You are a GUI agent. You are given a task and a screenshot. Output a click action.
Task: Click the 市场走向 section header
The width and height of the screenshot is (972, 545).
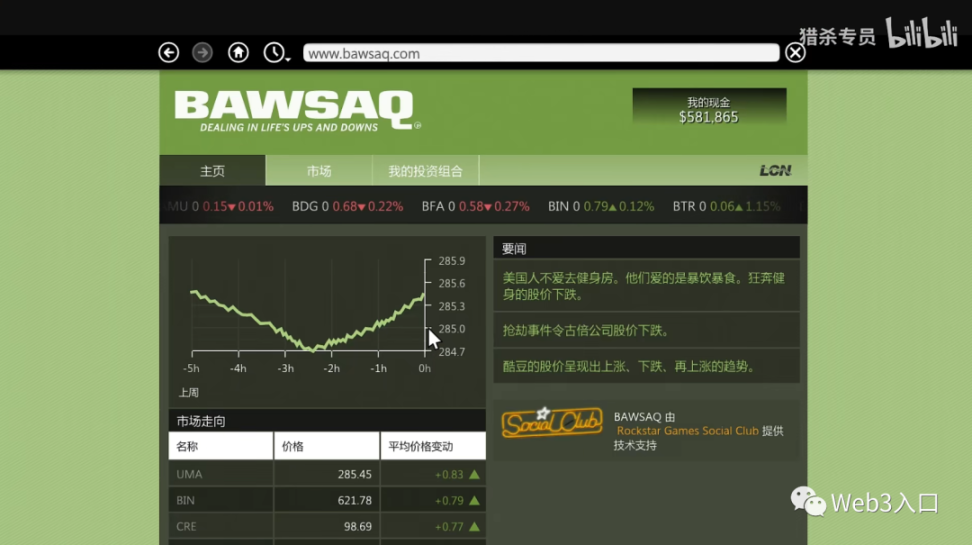coord(327,421)
